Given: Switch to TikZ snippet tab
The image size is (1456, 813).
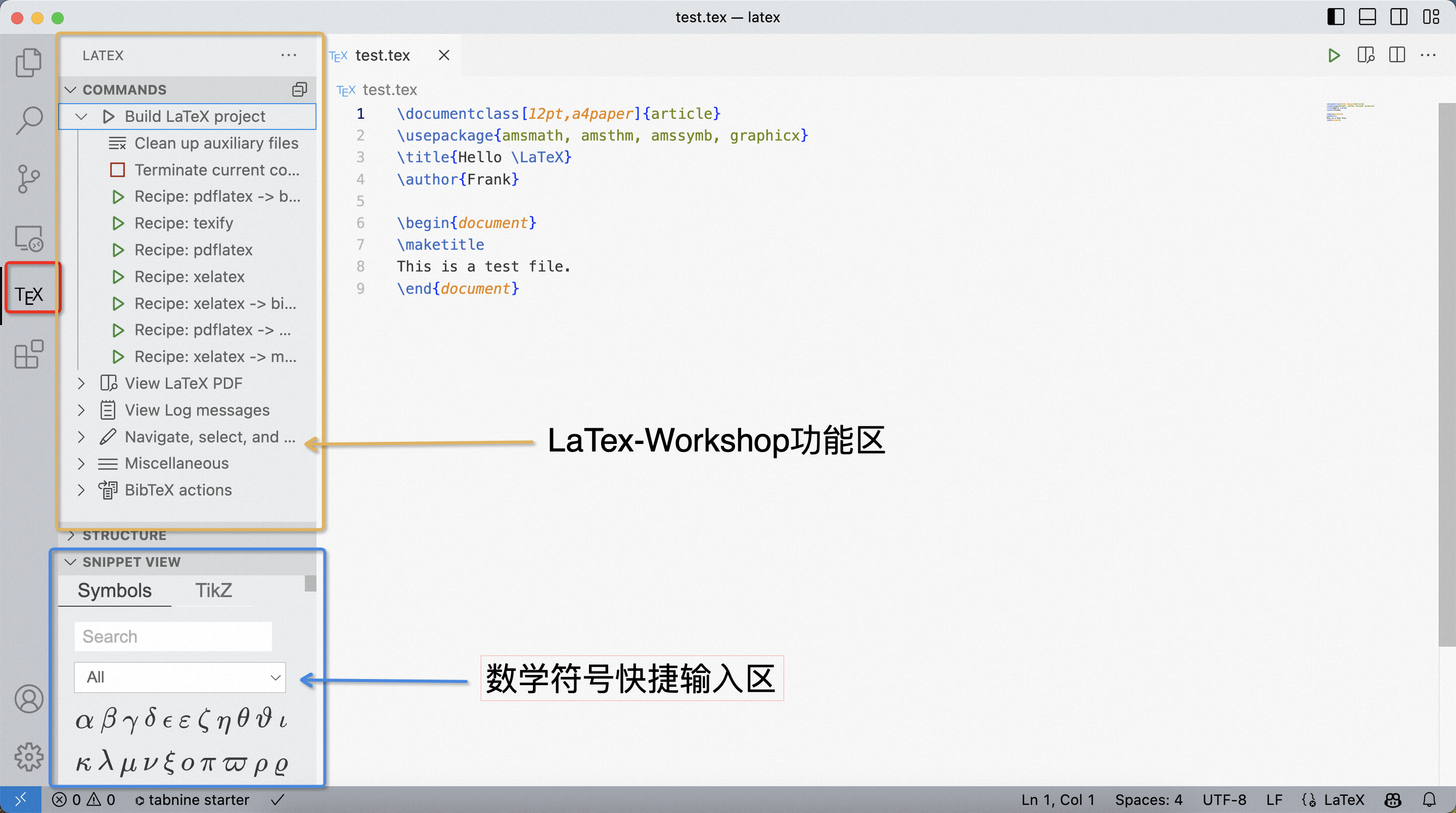Looking at the screenshot, I should (214, 590).
